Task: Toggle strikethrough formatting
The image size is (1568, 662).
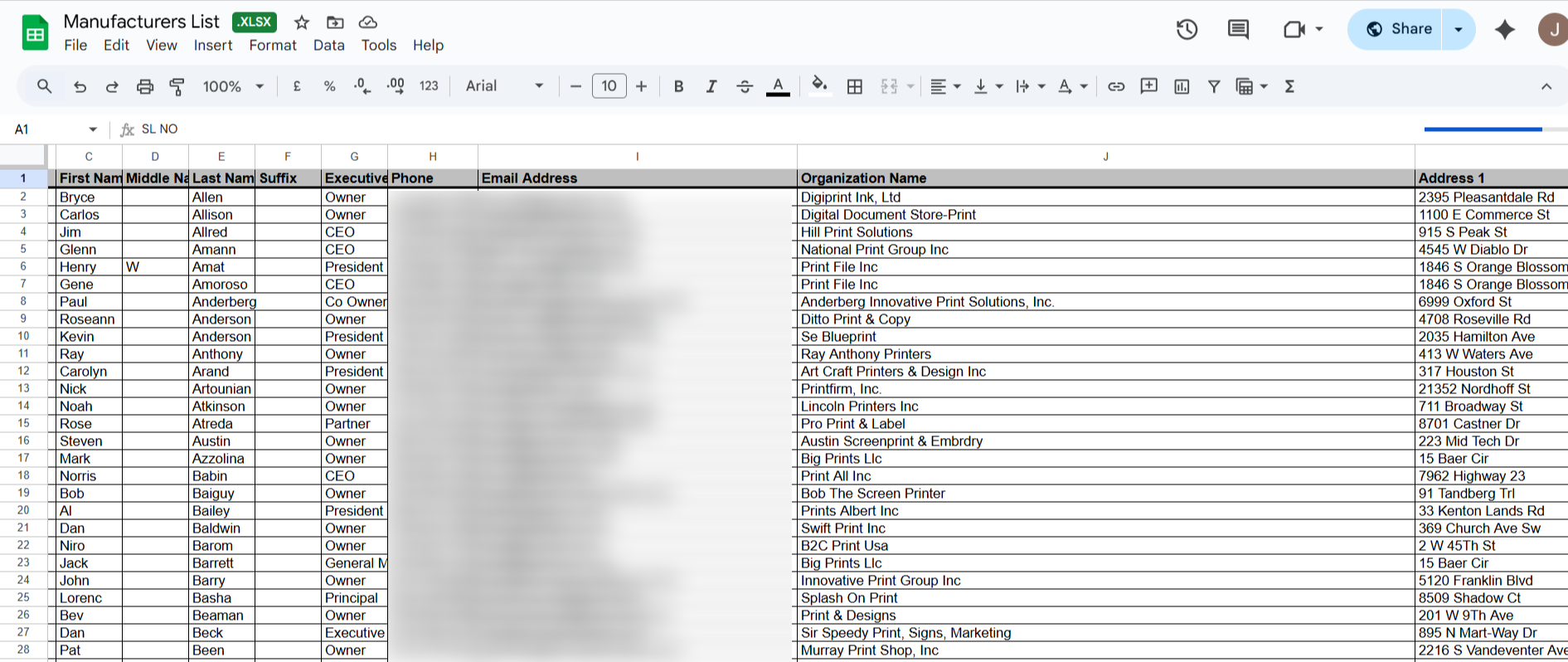Action: pos(745,86)
